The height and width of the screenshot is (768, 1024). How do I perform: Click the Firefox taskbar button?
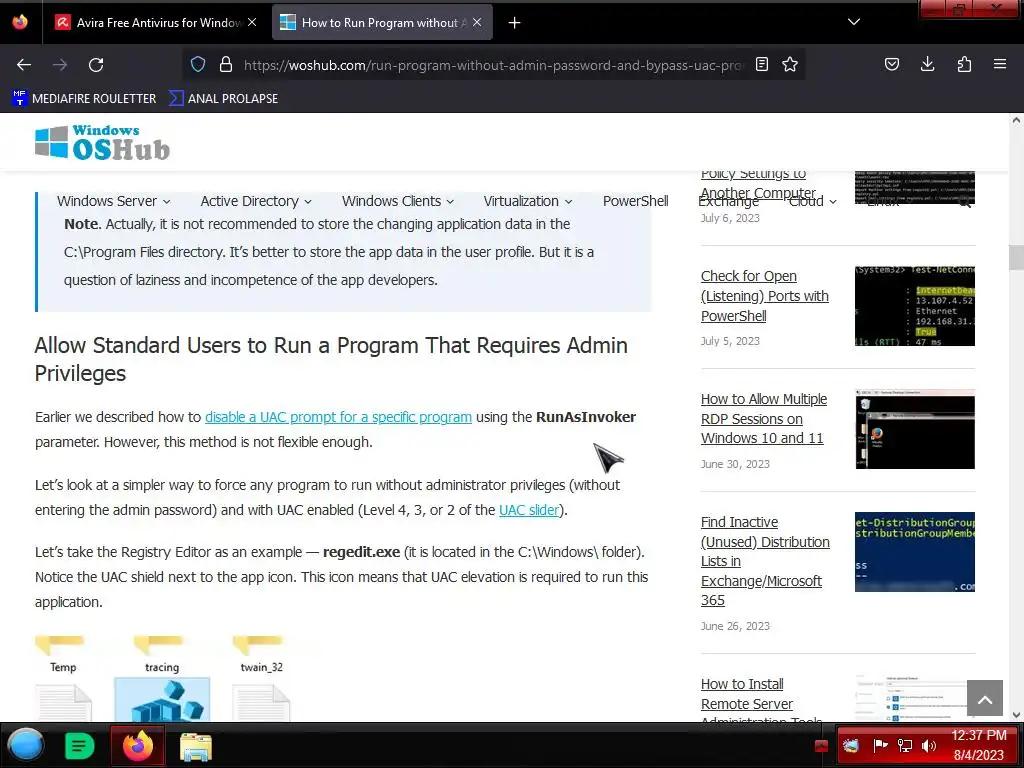pyautogui.click(x=137, y=745)
